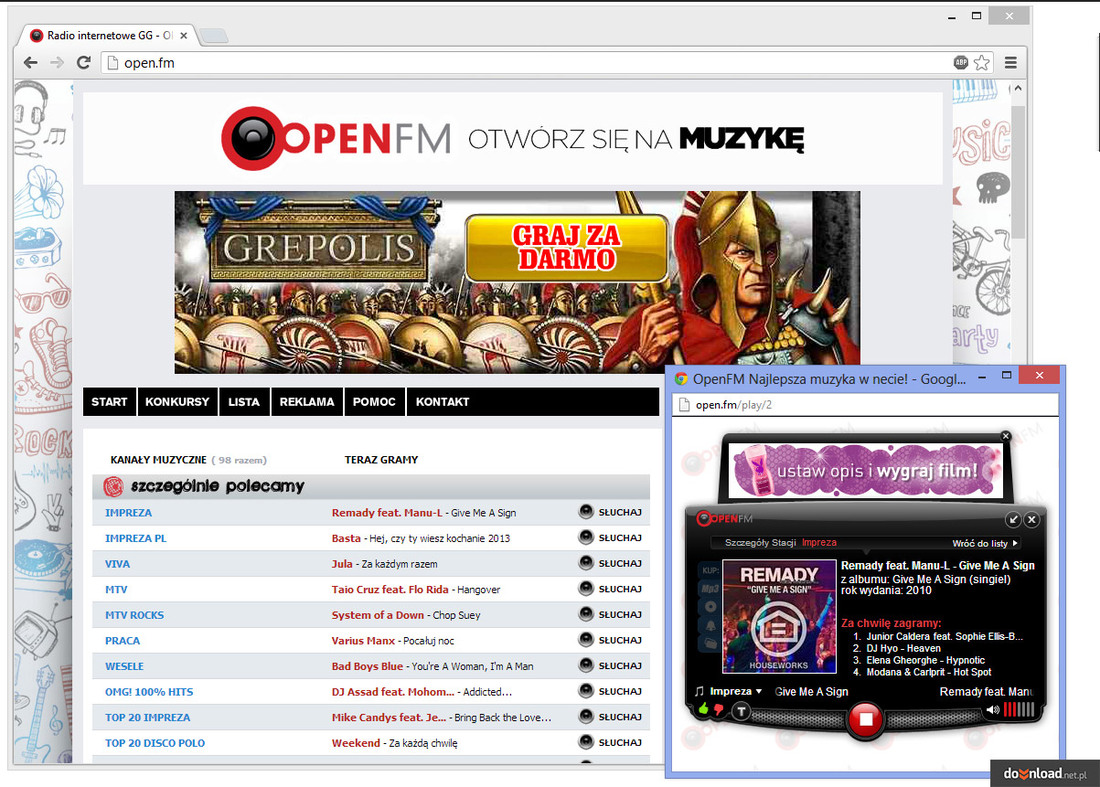The width and height of the screenshot is (1100, 787).
Task: Mute the player with the speaker icon
Action: point(993,710)
